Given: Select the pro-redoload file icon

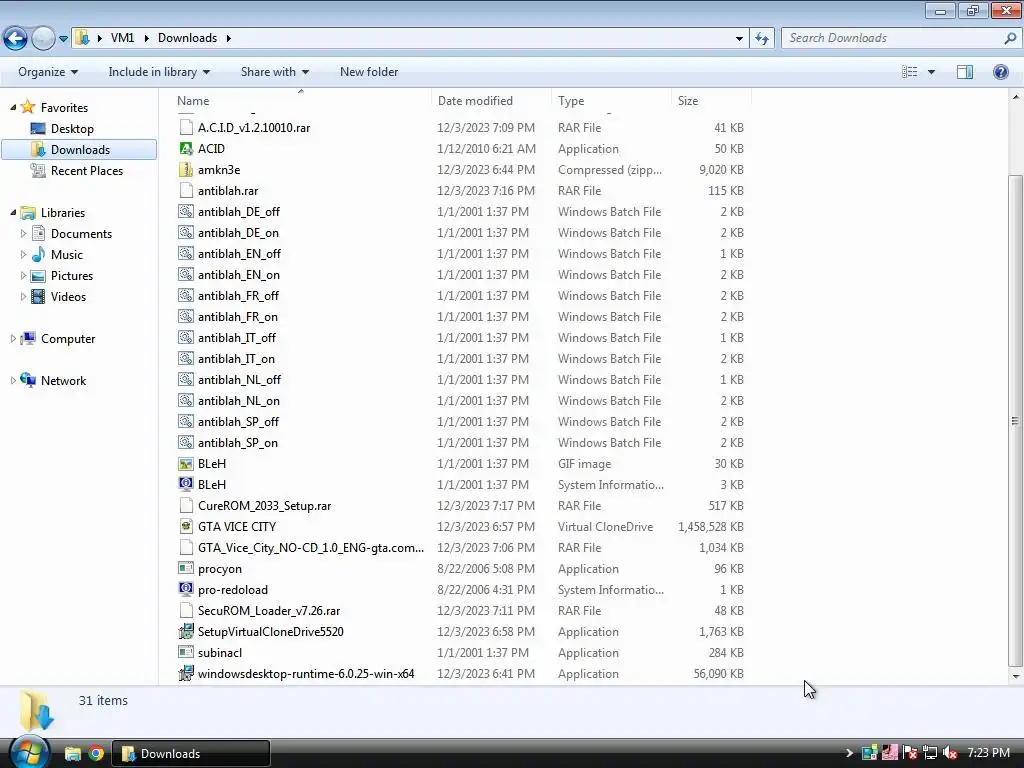Looking at the screenshot, I should (x=186, y=590).
